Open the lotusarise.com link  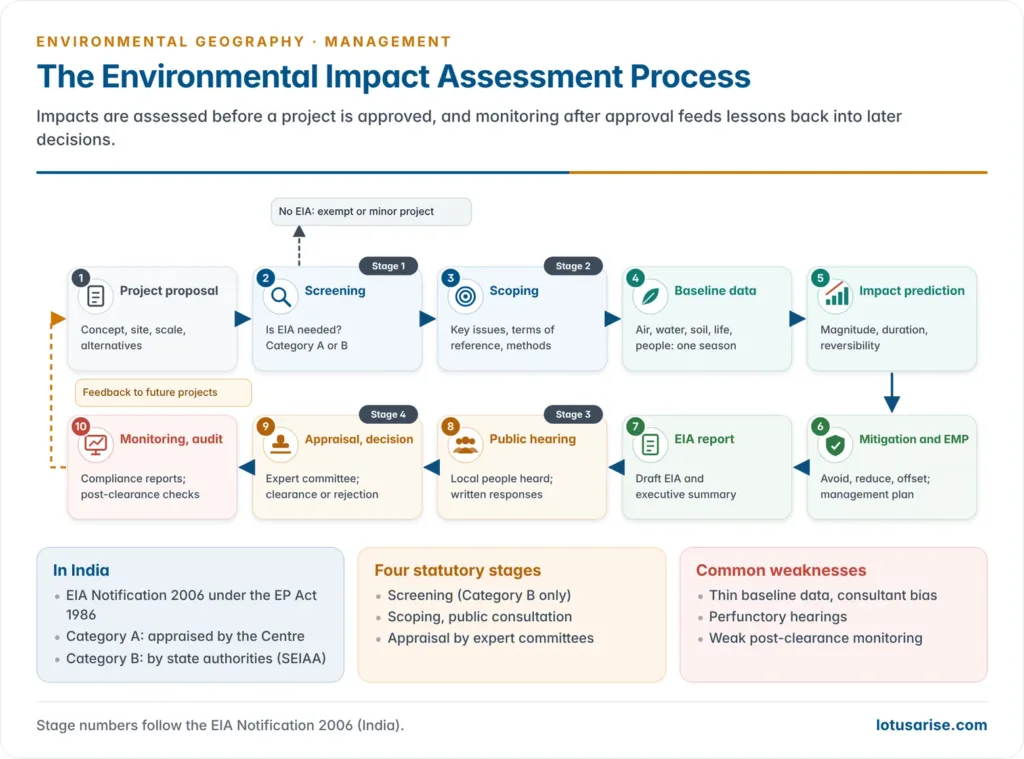tap(931, 725)
